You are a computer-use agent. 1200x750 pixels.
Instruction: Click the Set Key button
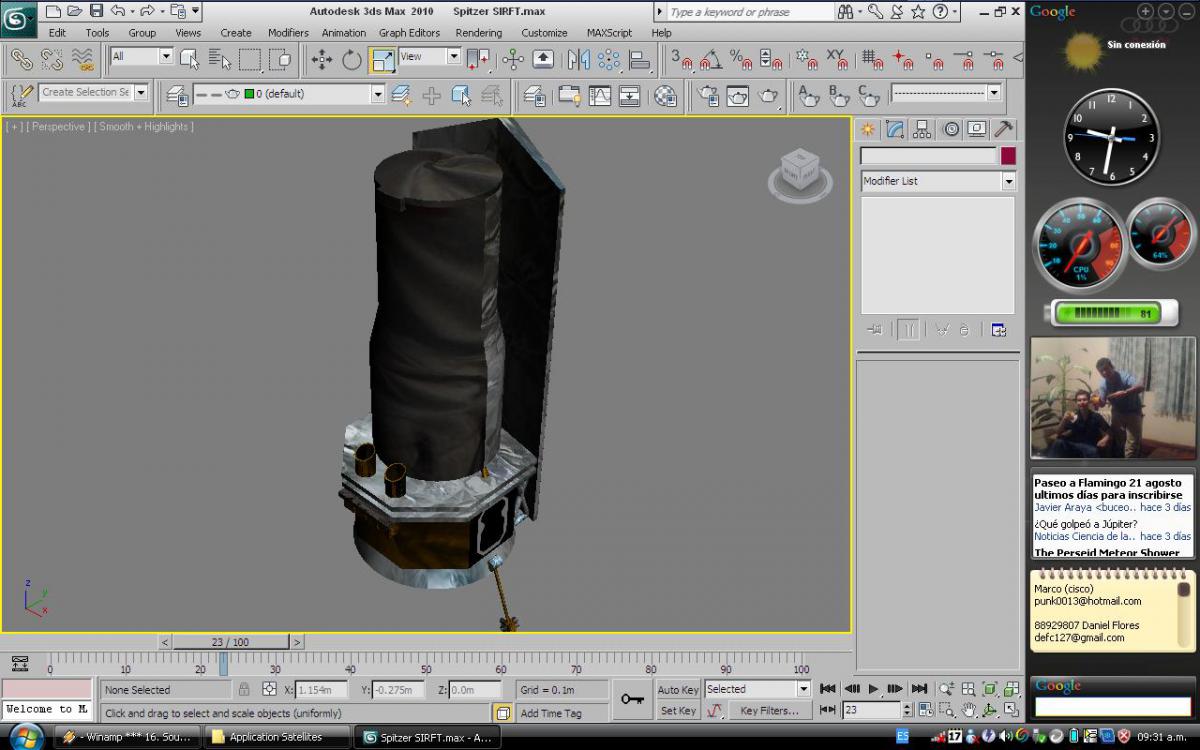678,711
